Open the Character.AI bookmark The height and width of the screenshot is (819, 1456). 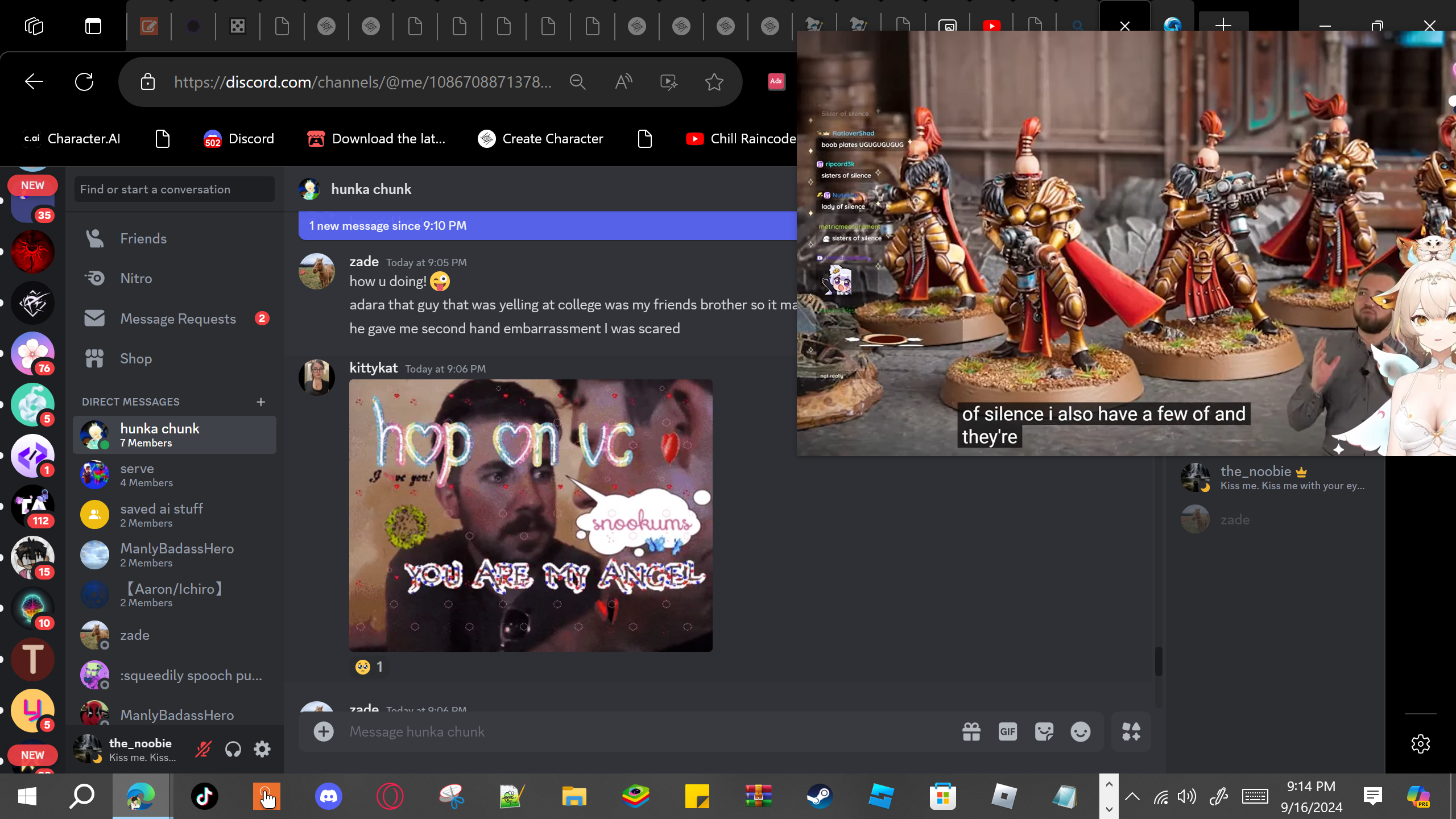pos(72,139)
